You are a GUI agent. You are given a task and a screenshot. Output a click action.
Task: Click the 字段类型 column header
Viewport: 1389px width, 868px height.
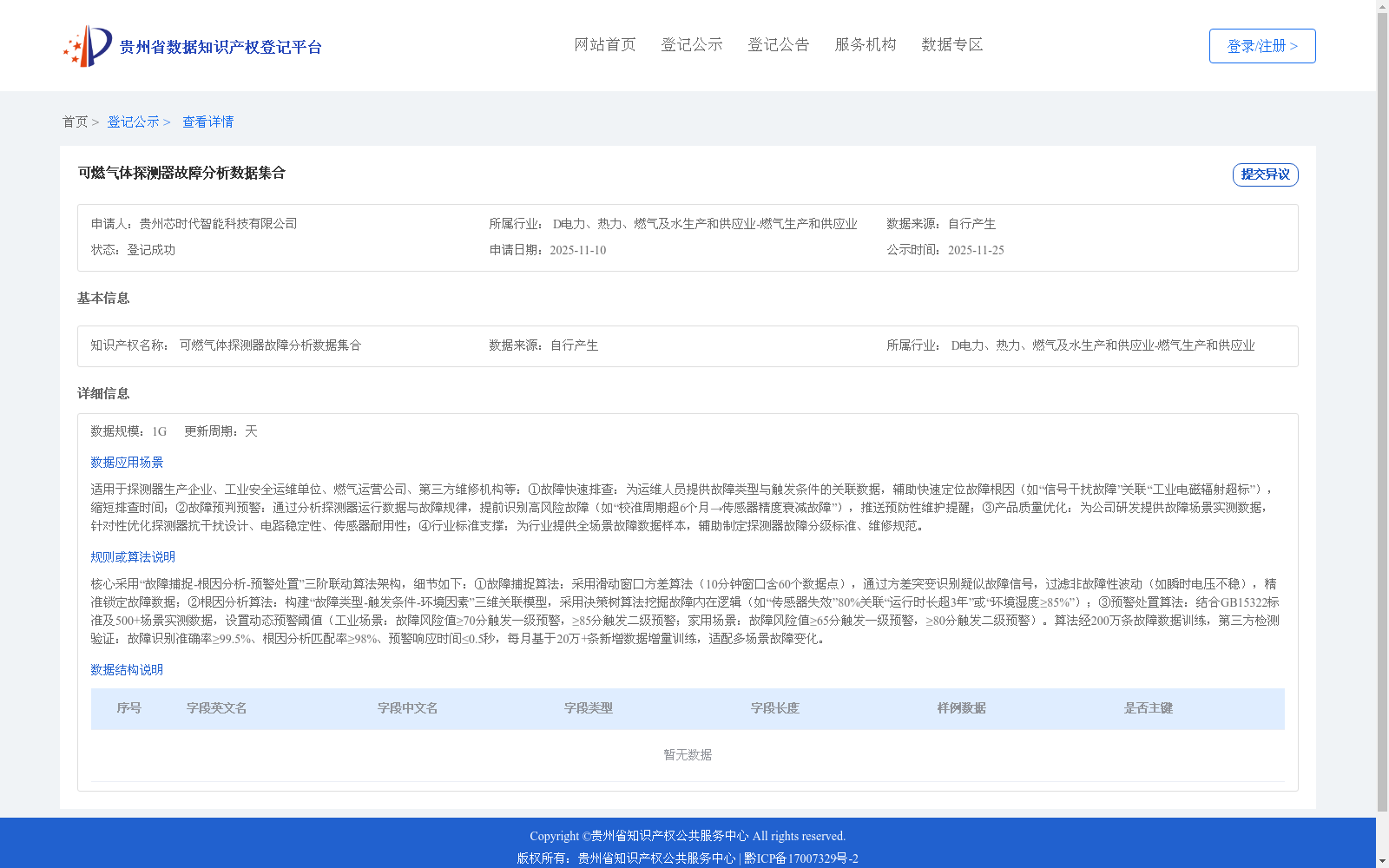click(588, 708)
